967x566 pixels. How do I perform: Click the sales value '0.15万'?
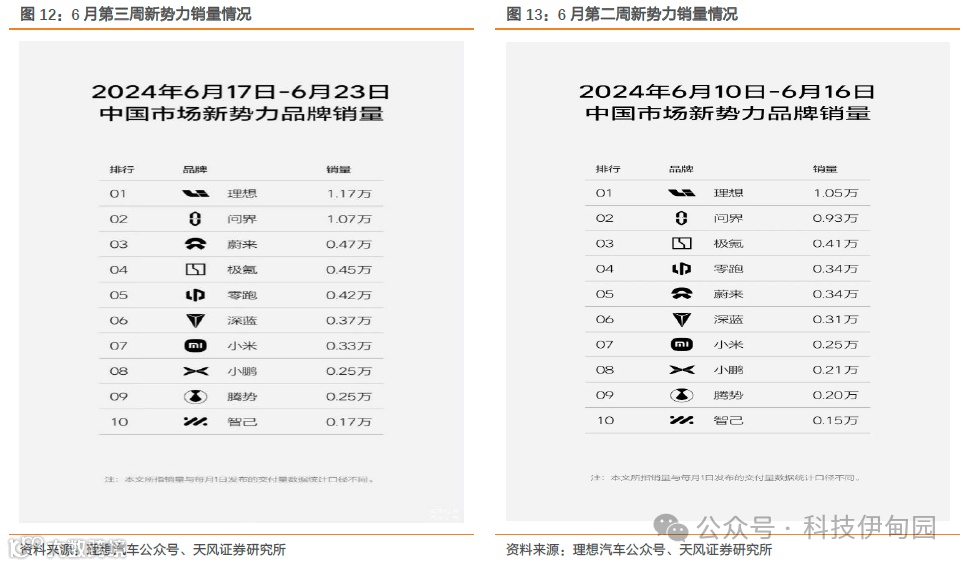click(836, 420)
